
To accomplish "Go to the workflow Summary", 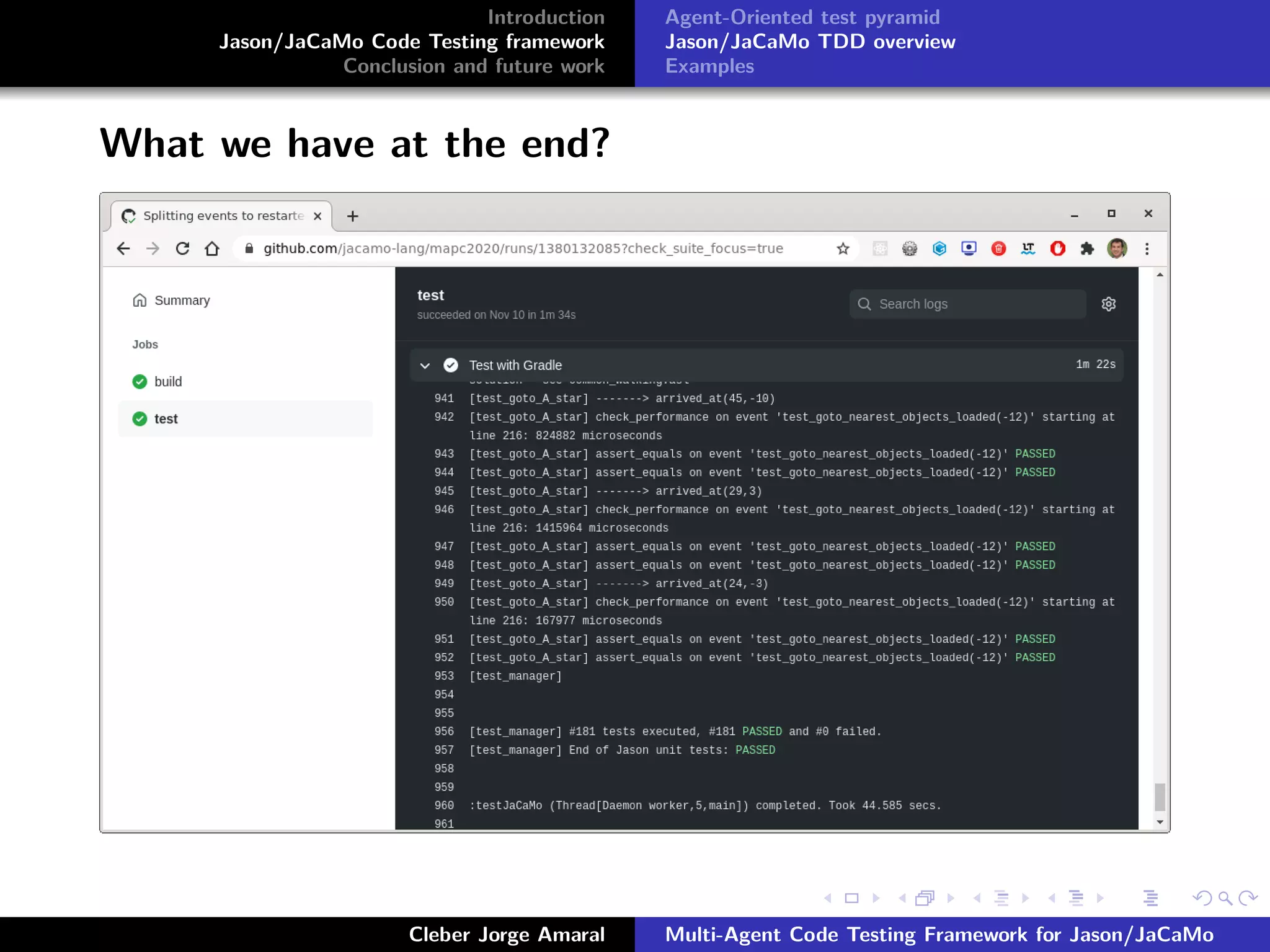I will click(182, 301).
